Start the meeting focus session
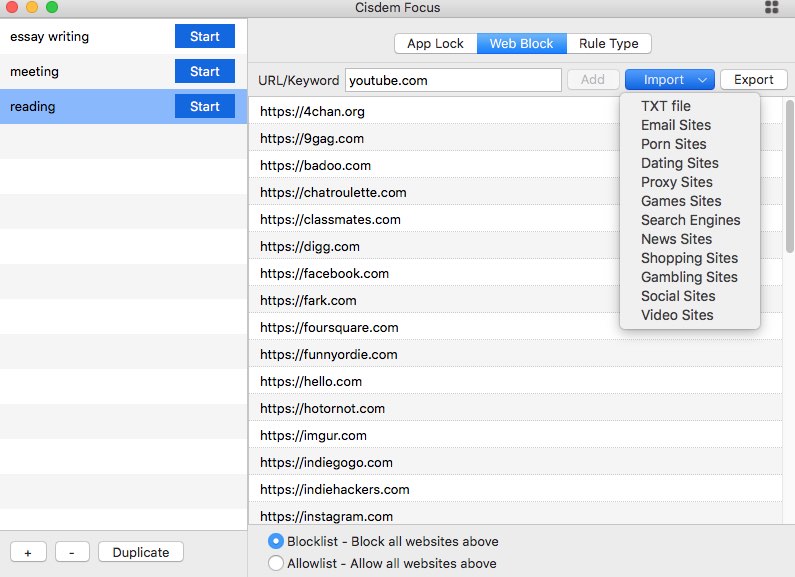The image size is (795, 577). click(205, 71)
